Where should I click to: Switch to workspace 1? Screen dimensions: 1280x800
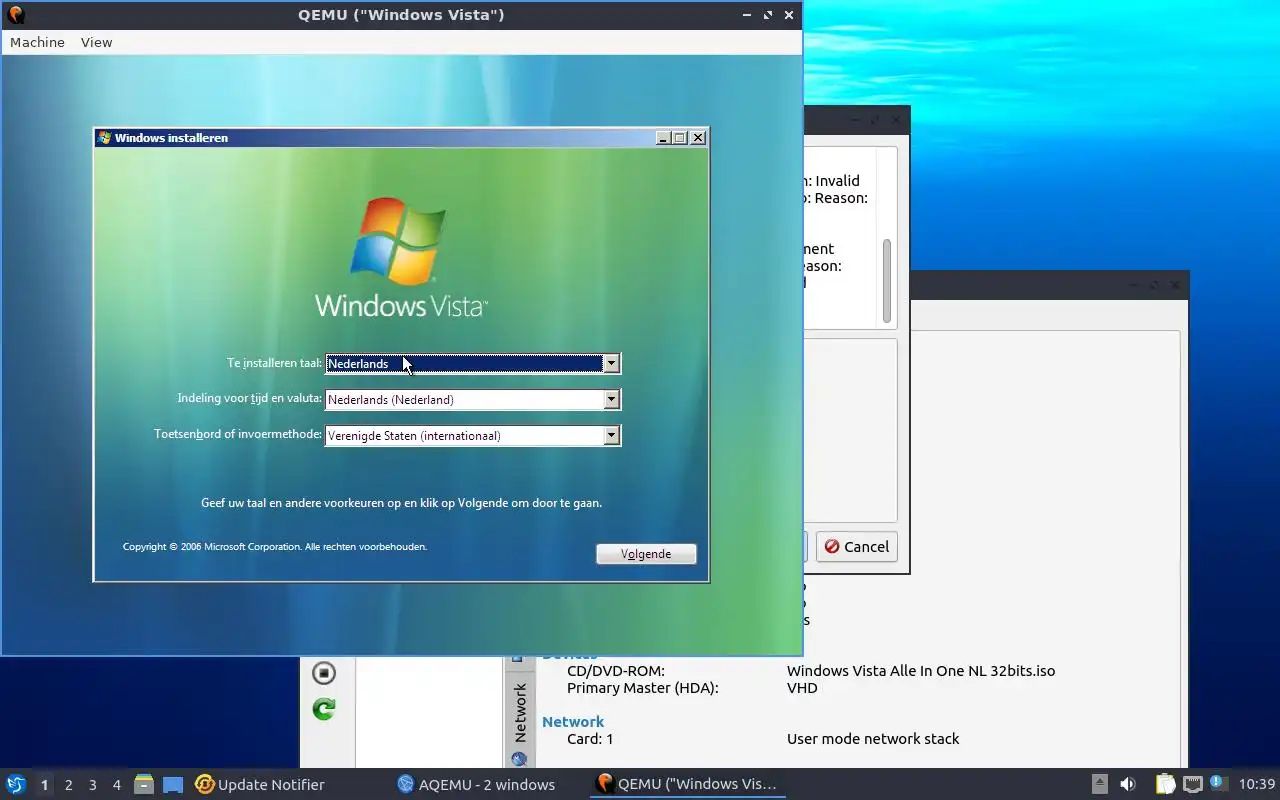pyautogui.click(x=44, y=785)
